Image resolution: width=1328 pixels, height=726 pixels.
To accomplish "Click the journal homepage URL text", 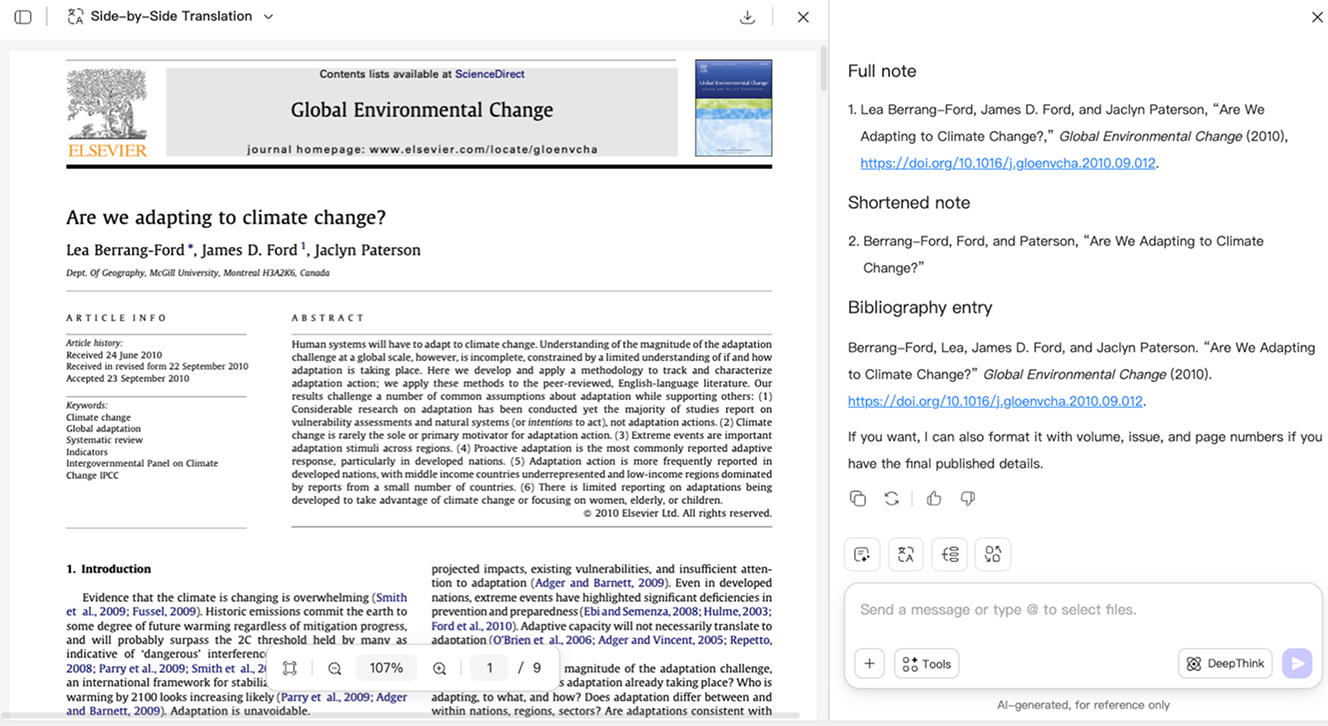I will coord(483,149).
